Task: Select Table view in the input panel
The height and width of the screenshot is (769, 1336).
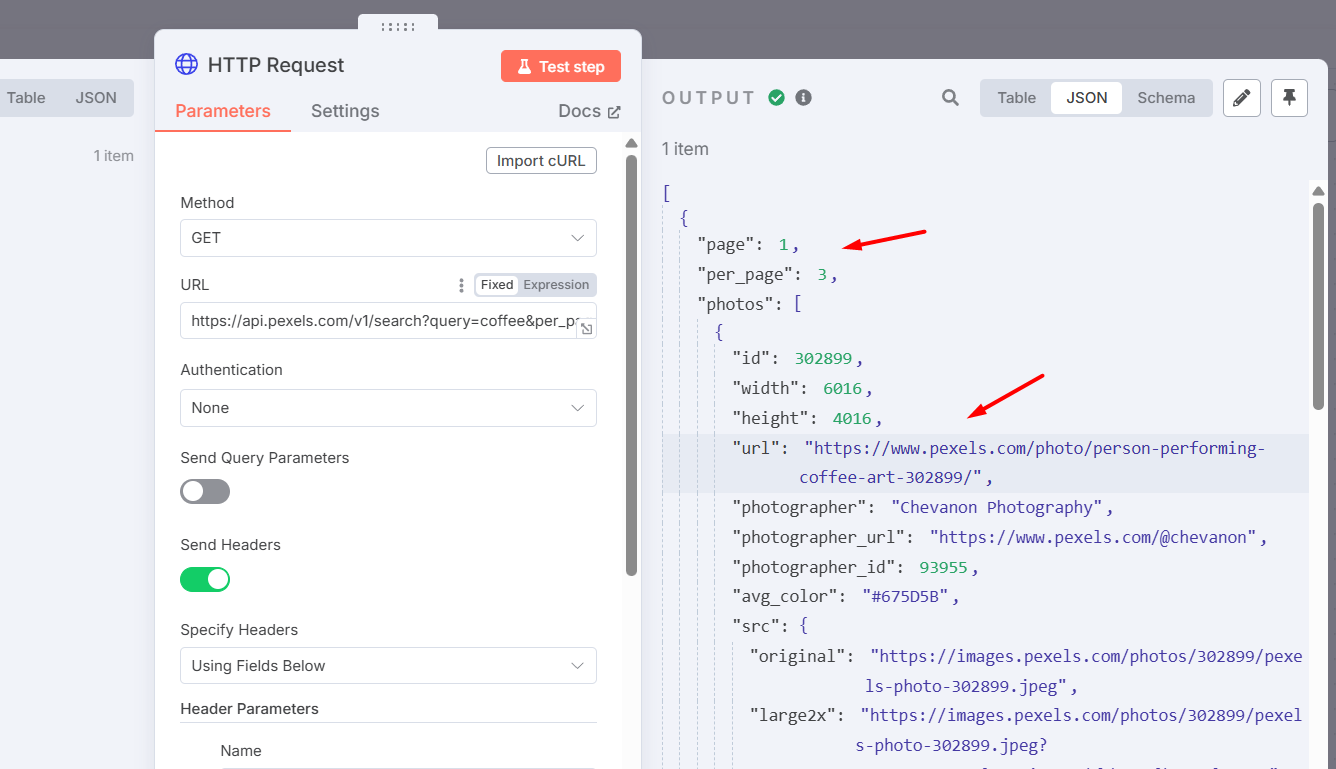Action: (26, 98)
